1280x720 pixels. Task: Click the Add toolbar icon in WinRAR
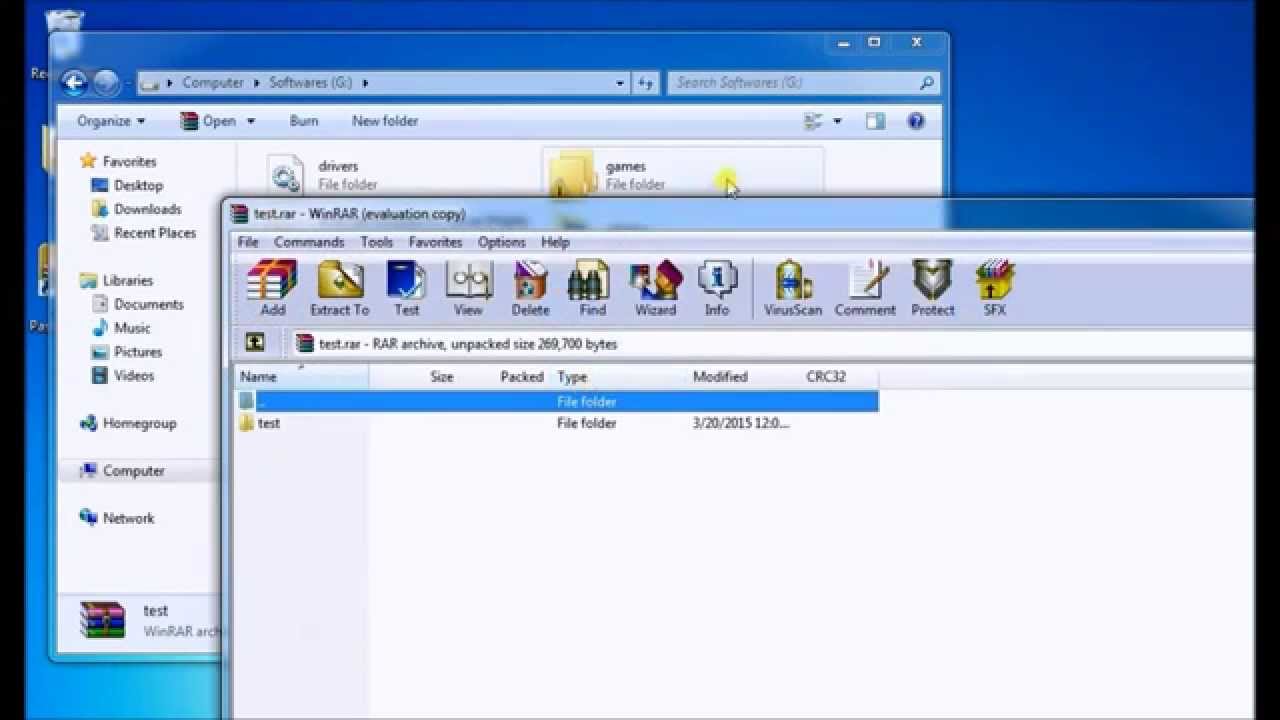[x=272, y=288]
